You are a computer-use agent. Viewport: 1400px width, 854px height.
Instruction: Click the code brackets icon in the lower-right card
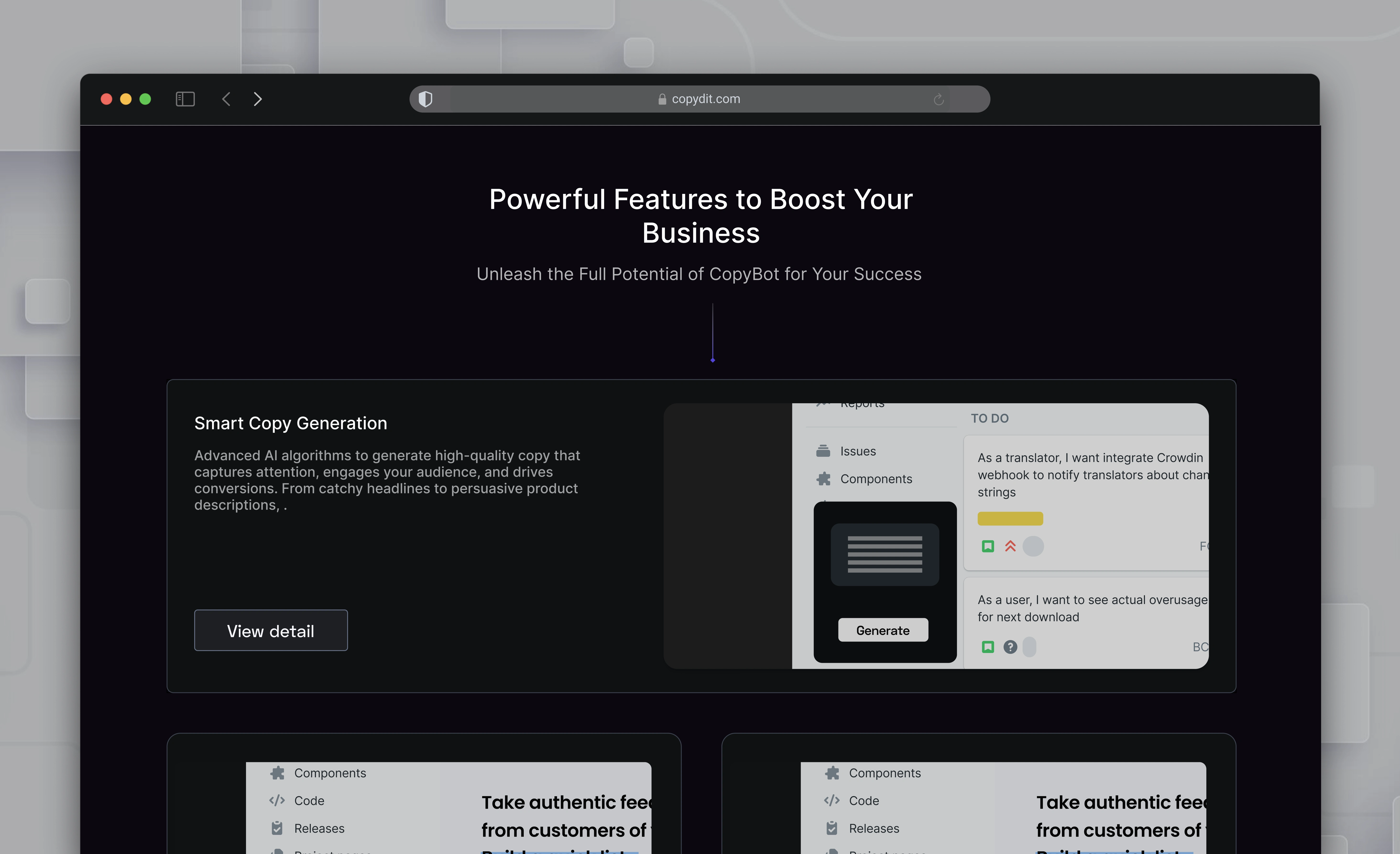(x=832, y=801)
